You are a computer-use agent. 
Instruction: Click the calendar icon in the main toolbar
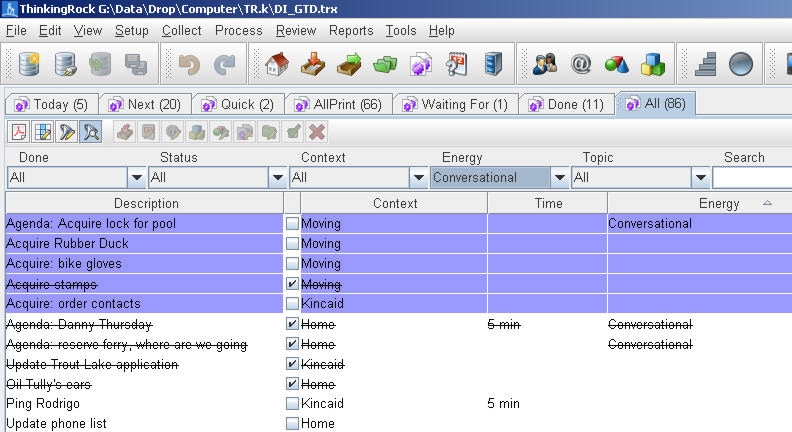[x=457, y=64]
